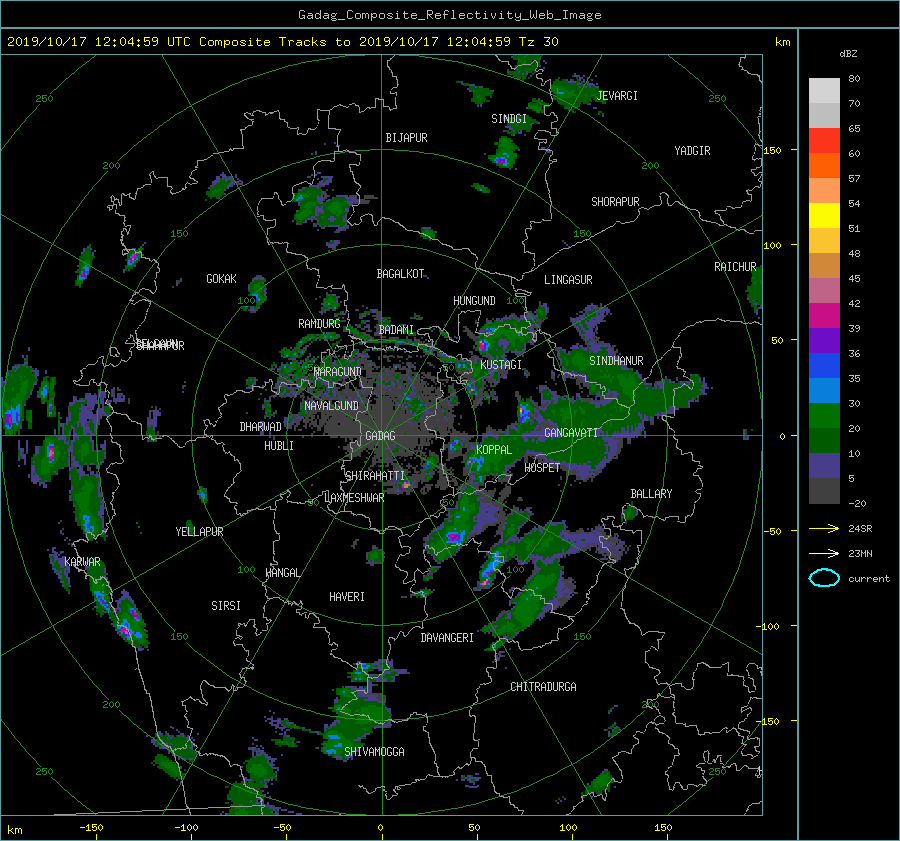900x841 pixels.
Task: Click the SIRSI city label
Action: coord(226,606)
